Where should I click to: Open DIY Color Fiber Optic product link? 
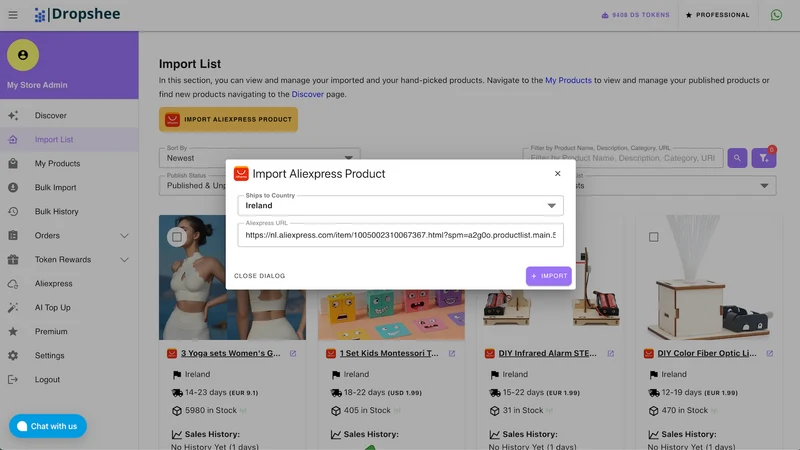point(707,353)
